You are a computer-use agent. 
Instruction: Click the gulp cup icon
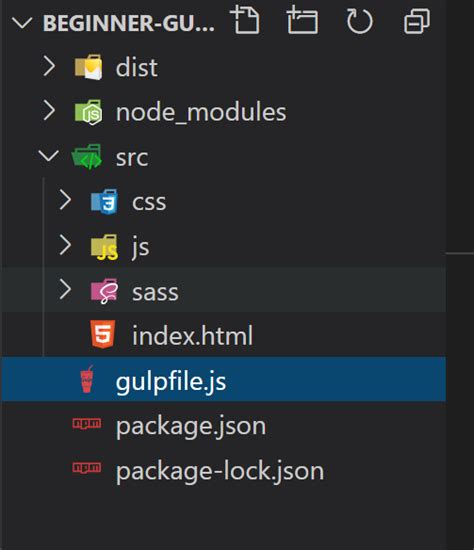(x=87, y=379)
